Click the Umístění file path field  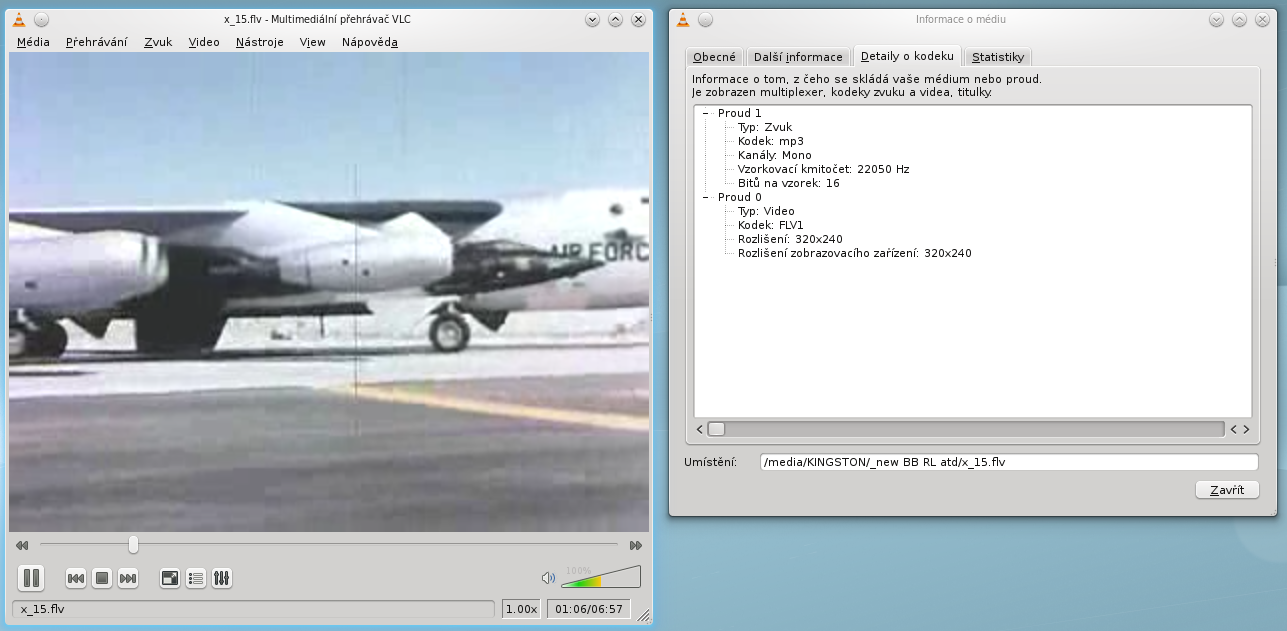(1008, 462)
